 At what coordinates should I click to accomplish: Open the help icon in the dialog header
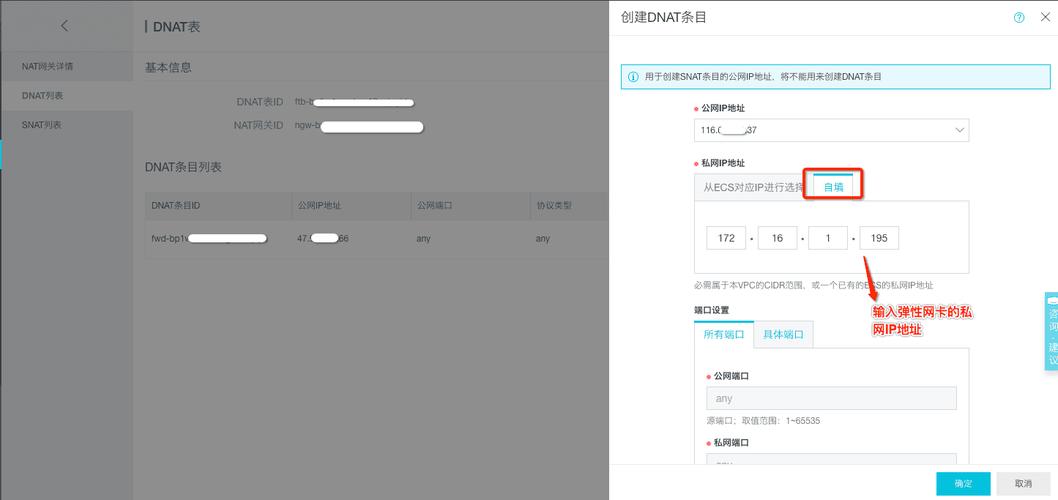[x=1019, y=18]
